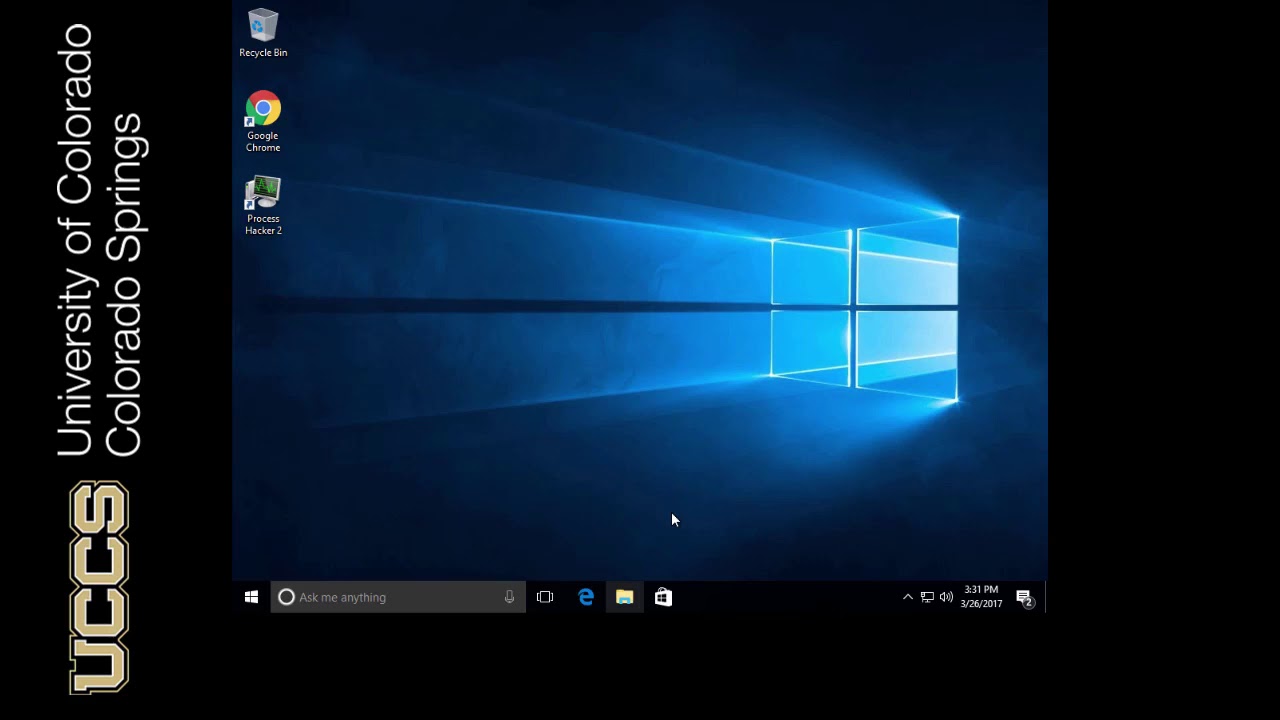Image resolution: width=1280 pixels, height=720 pixels.
Task: Open the network status tray icon
Action: (x=927, y=597)
